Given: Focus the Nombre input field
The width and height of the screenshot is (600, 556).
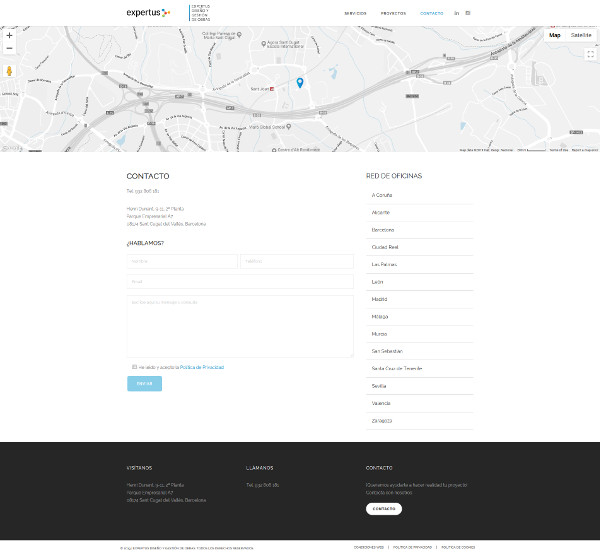Looking at the screenshot, I should [182, 261].
